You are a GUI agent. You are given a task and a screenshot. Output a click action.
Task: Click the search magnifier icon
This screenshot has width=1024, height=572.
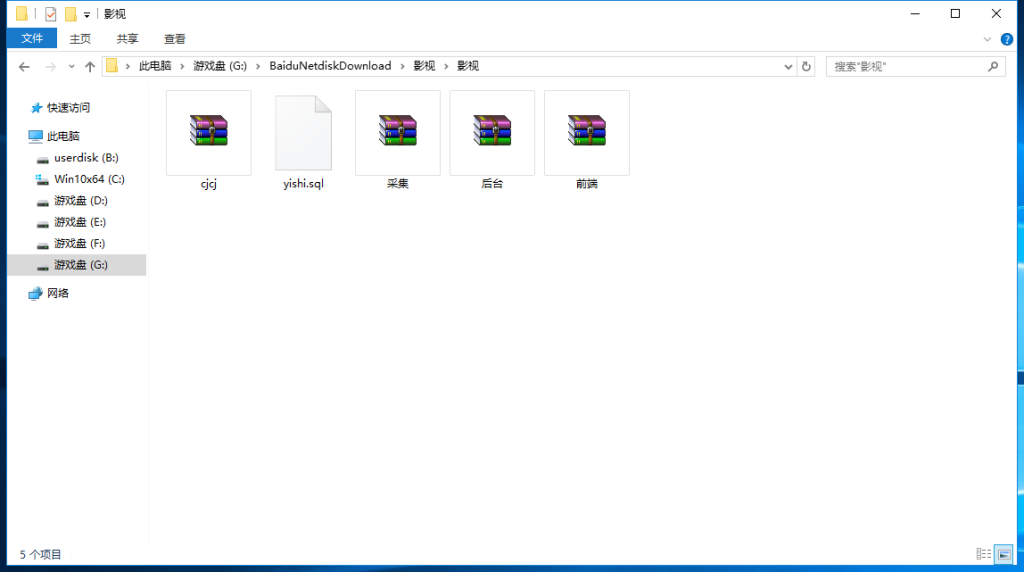[993, 67]
